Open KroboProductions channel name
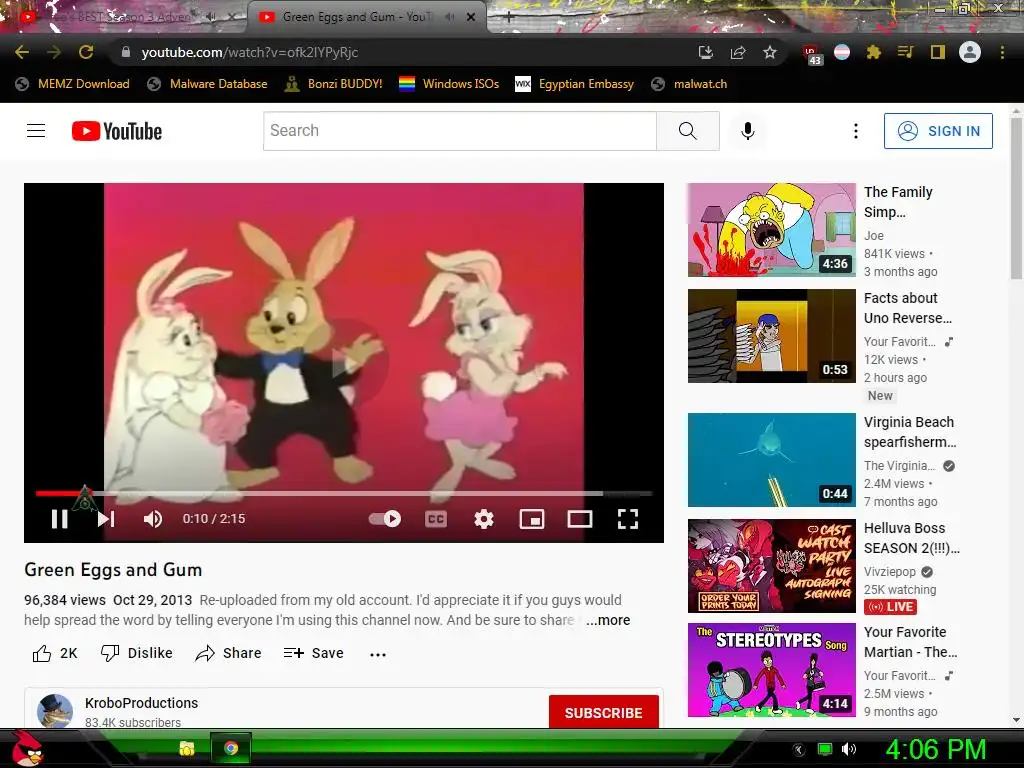 141,703
